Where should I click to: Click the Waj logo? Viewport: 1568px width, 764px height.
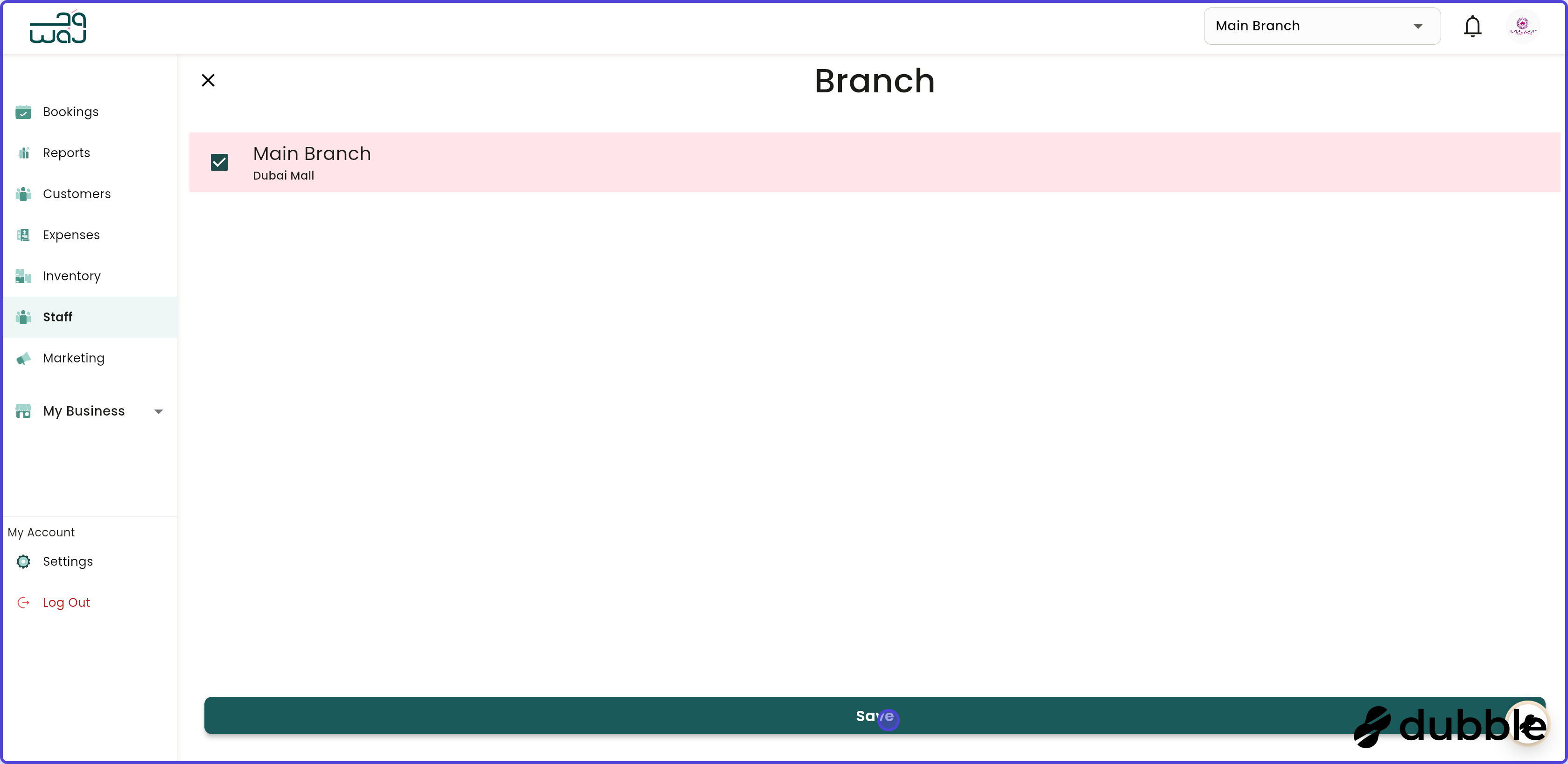tap(58, 28)
